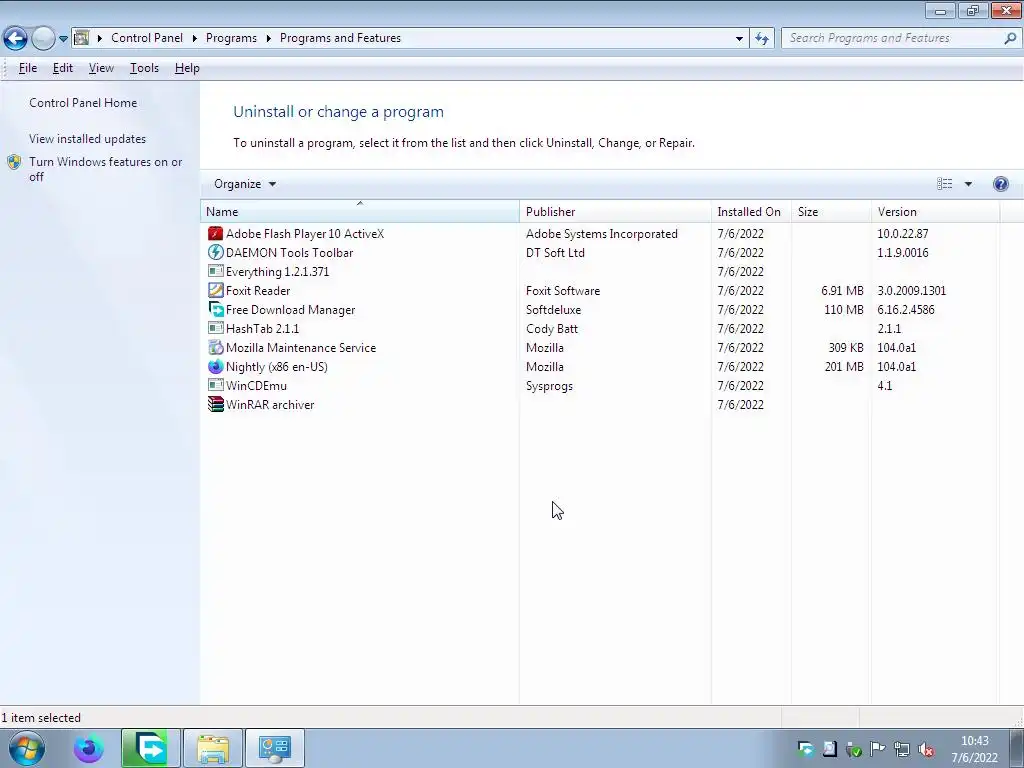
Task: Open the Edit menu
Action: [63, 68]
